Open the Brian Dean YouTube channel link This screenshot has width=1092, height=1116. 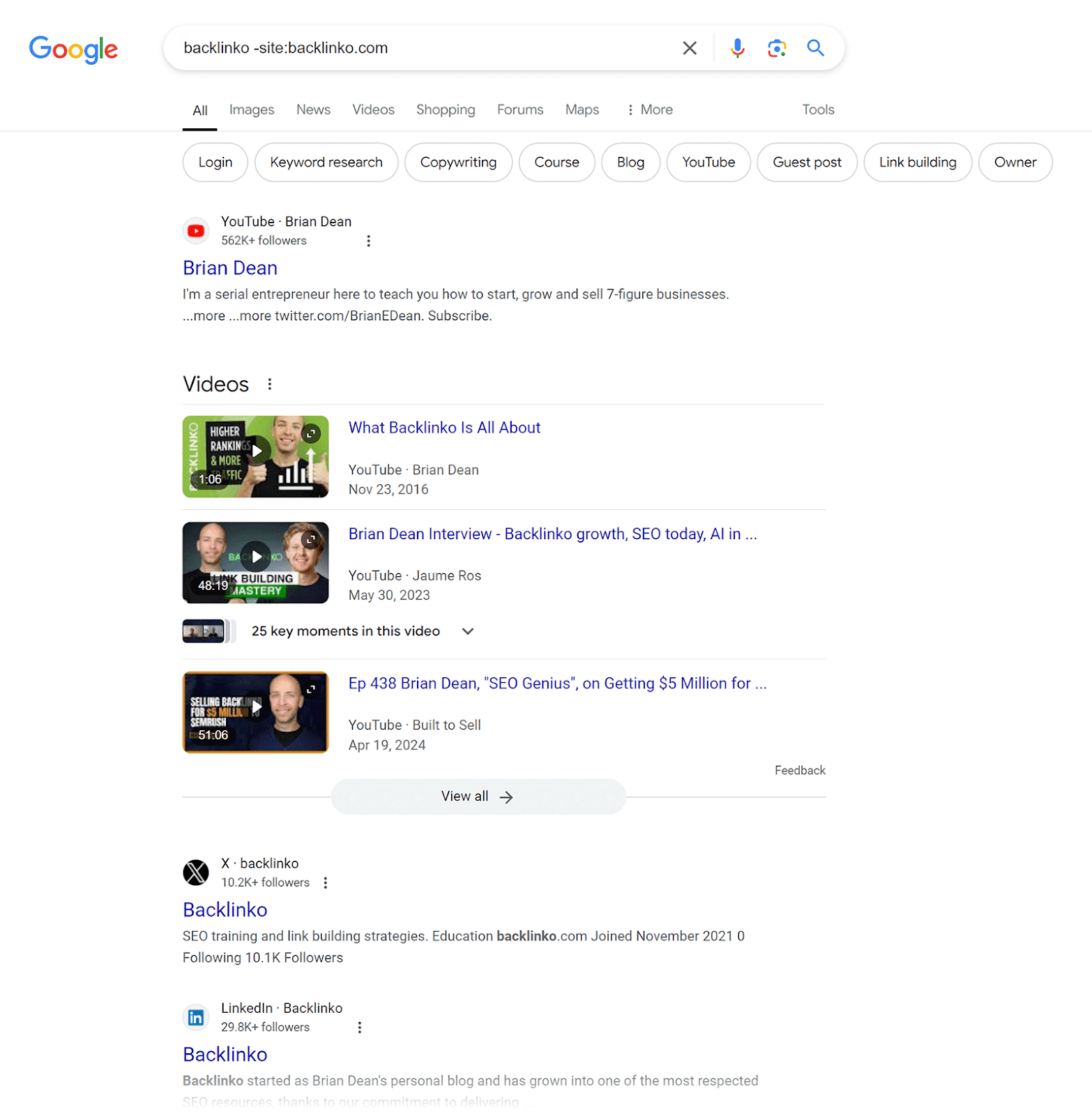click(230, 269)
